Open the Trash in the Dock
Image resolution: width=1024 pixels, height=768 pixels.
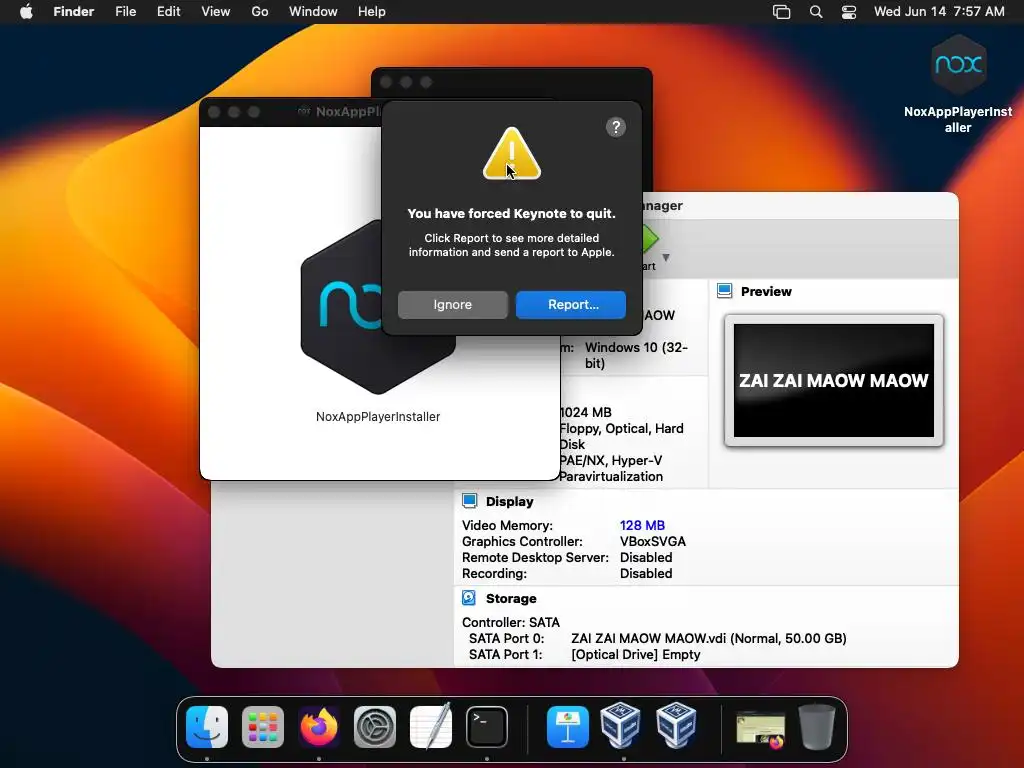(x=816, y=727)
